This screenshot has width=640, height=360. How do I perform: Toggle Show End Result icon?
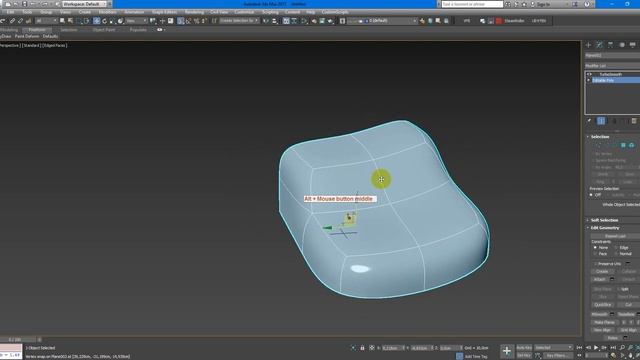coord(601,121)
